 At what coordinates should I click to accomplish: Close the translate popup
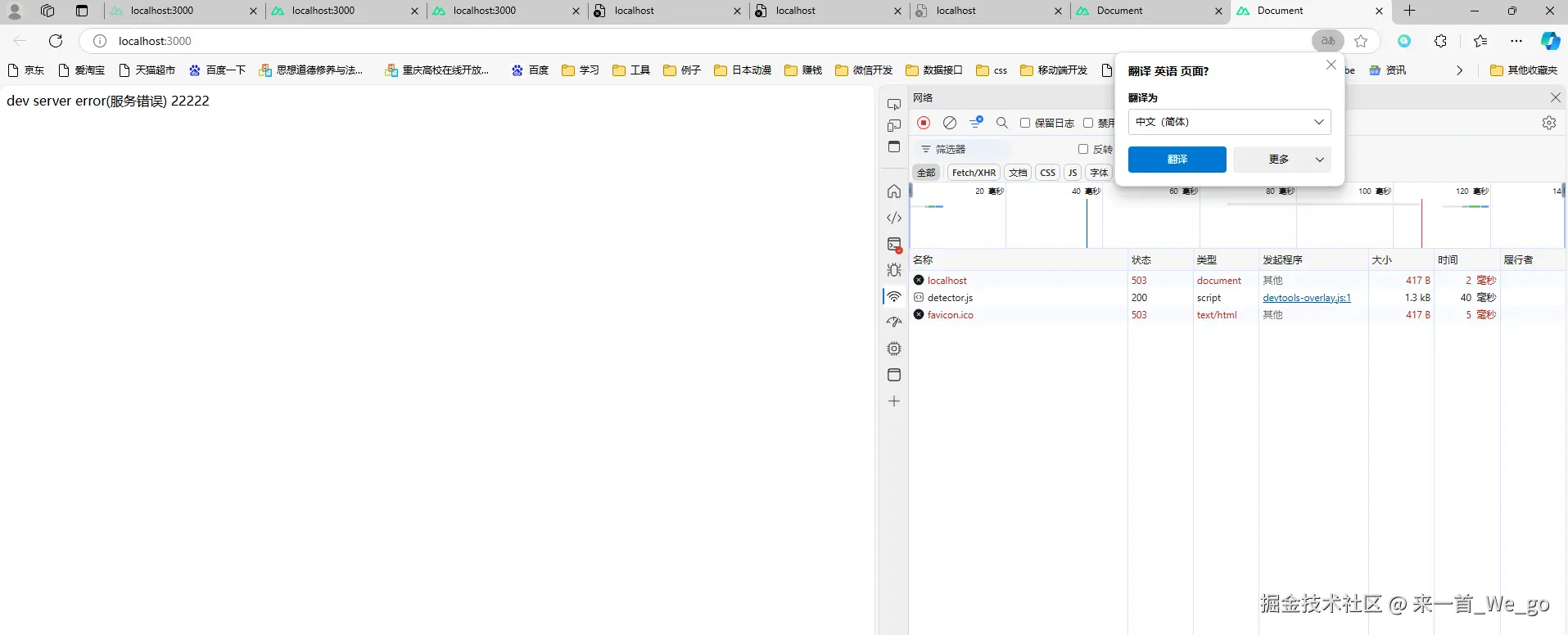click(x=1331, y=65)
